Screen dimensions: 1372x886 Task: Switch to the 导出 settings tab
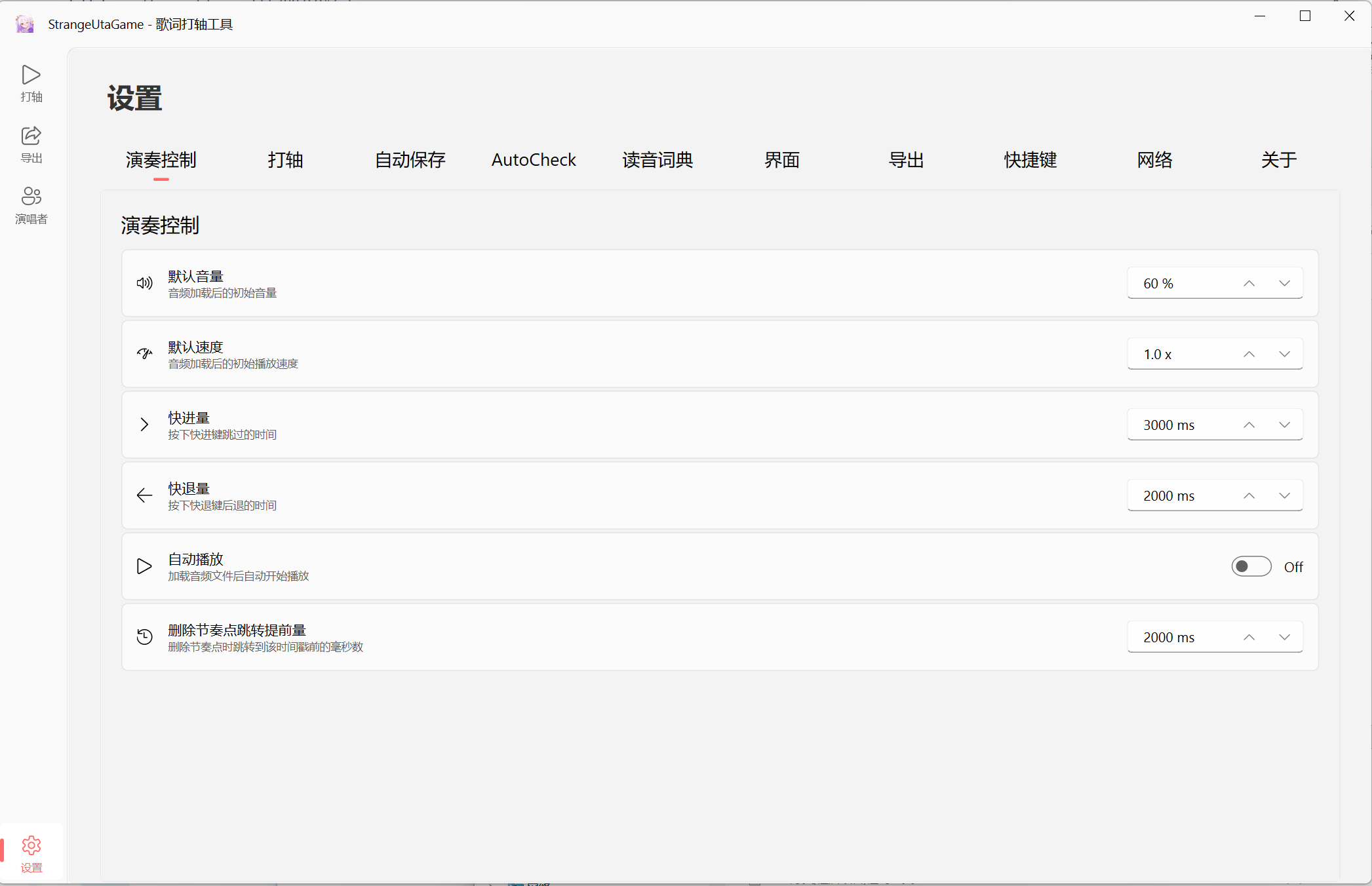906,160
